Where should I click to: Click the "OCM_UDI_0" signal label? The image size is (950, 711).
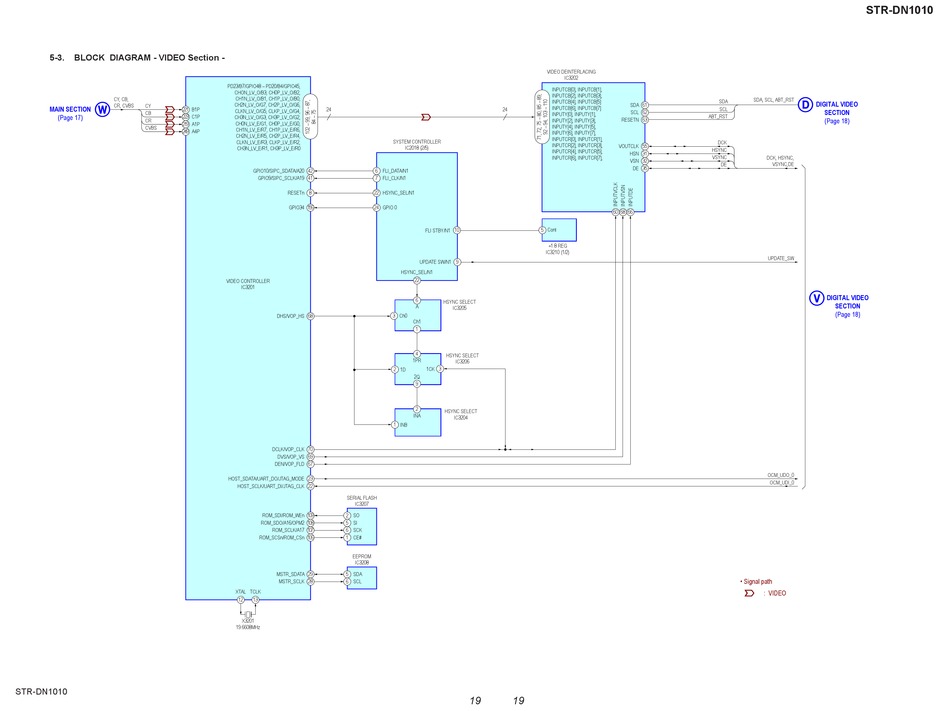[x=782, y=483]
